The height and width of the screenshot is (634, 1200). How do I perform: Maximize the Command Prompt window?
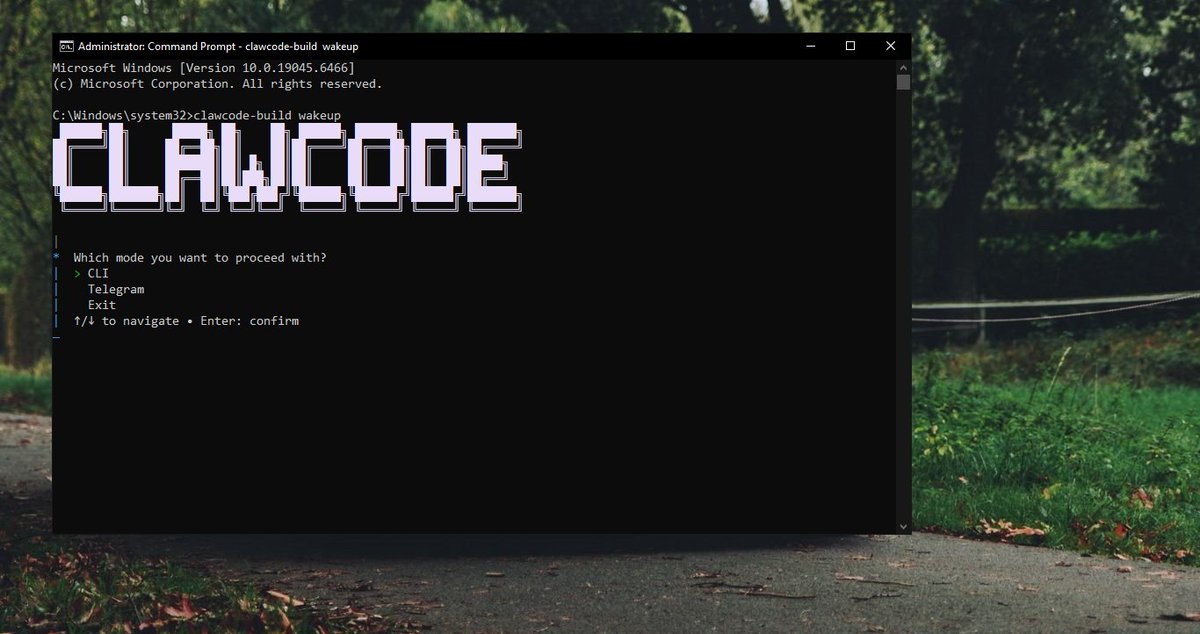click(x=850, y=46)
